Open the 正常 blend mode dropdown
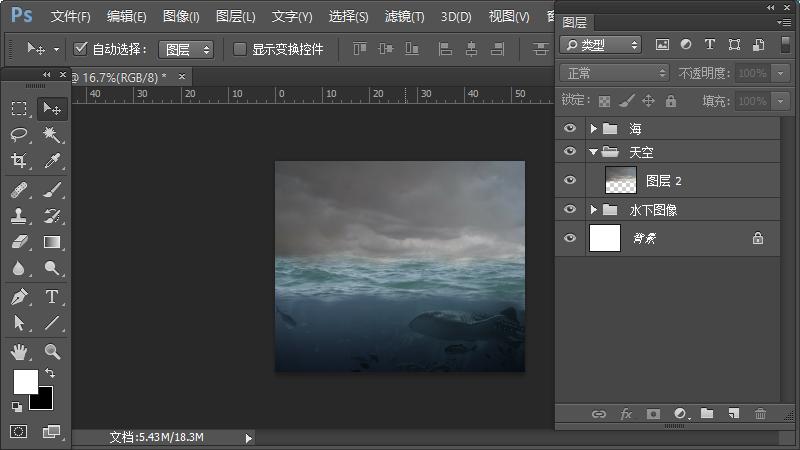The height and width of the screenshot is (450, 800). pos(614,73)
